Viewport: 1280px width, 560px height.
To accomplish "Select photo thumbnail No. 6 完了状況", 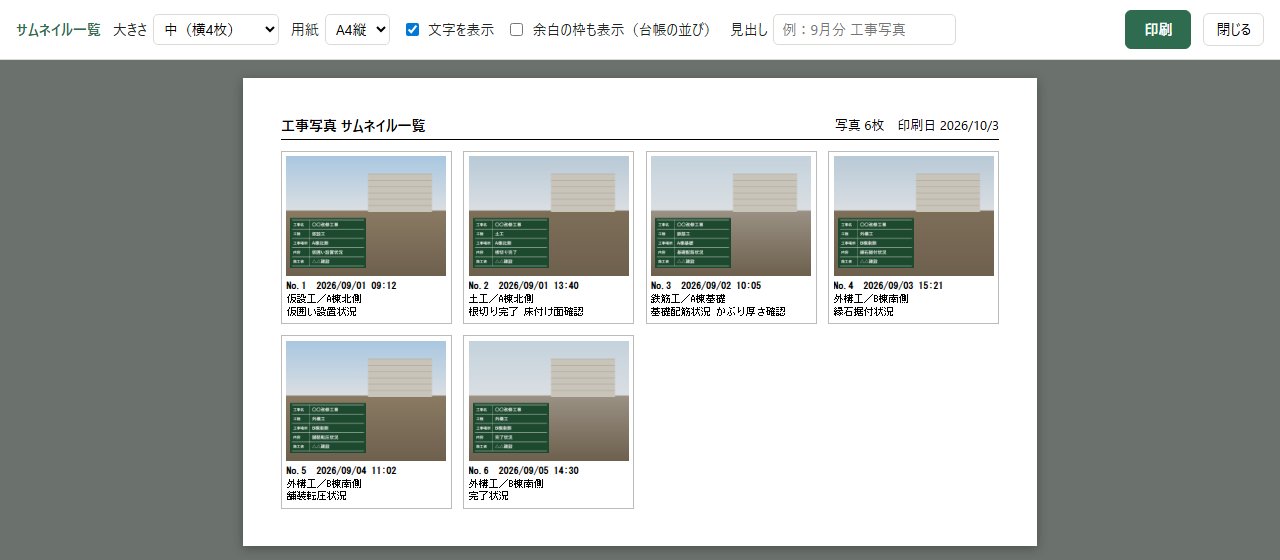I will pos(549,401).
